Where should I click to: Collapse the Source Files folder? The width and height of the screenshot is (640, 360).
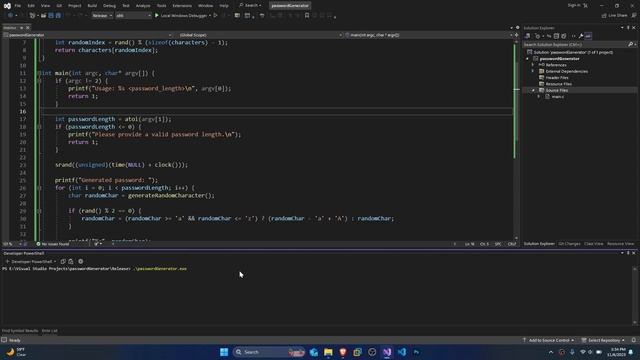(533, 90)
